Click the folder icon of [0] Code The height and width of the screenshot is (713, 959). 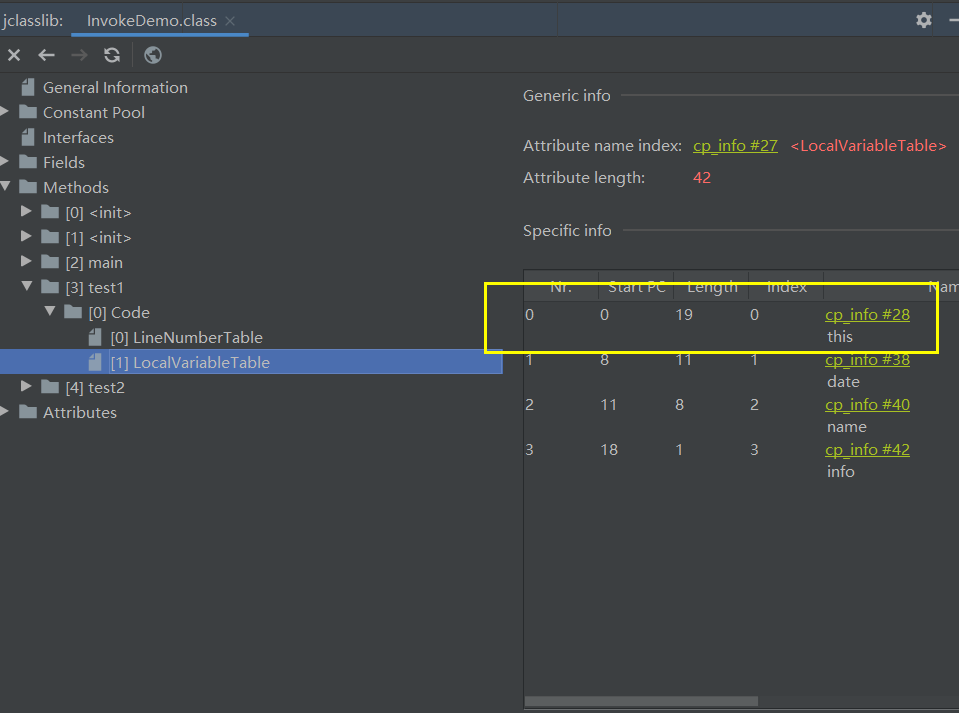point(73,312)
